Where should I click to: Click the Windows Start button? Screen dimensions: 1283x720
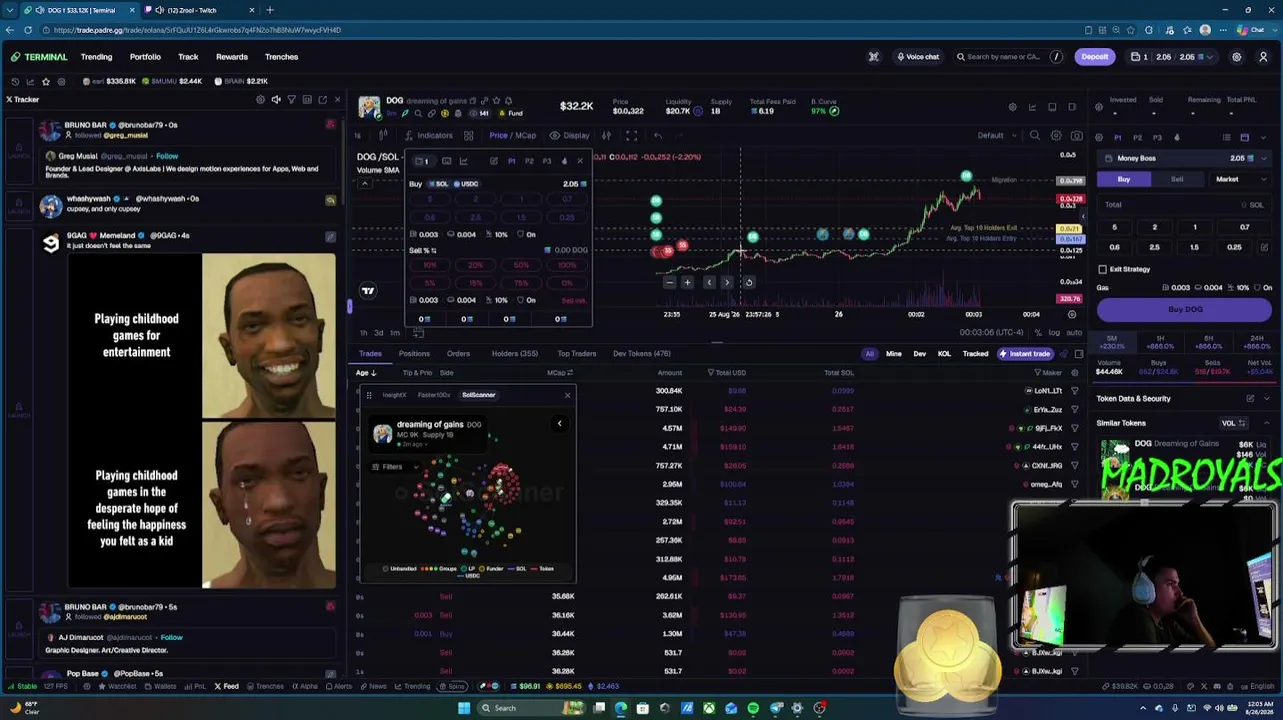point(464,708)
